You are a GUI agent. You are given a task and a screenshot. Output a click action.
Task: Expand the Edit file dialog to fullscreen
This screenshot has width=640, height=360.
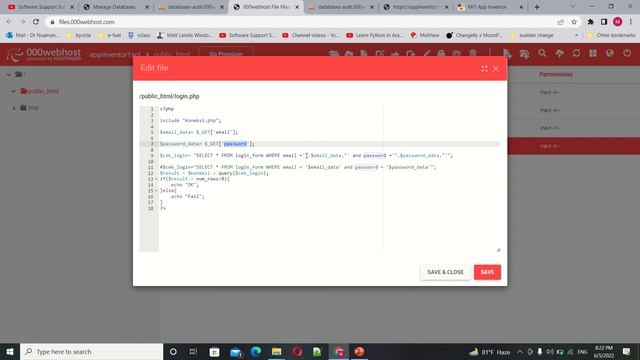(484, 69)
